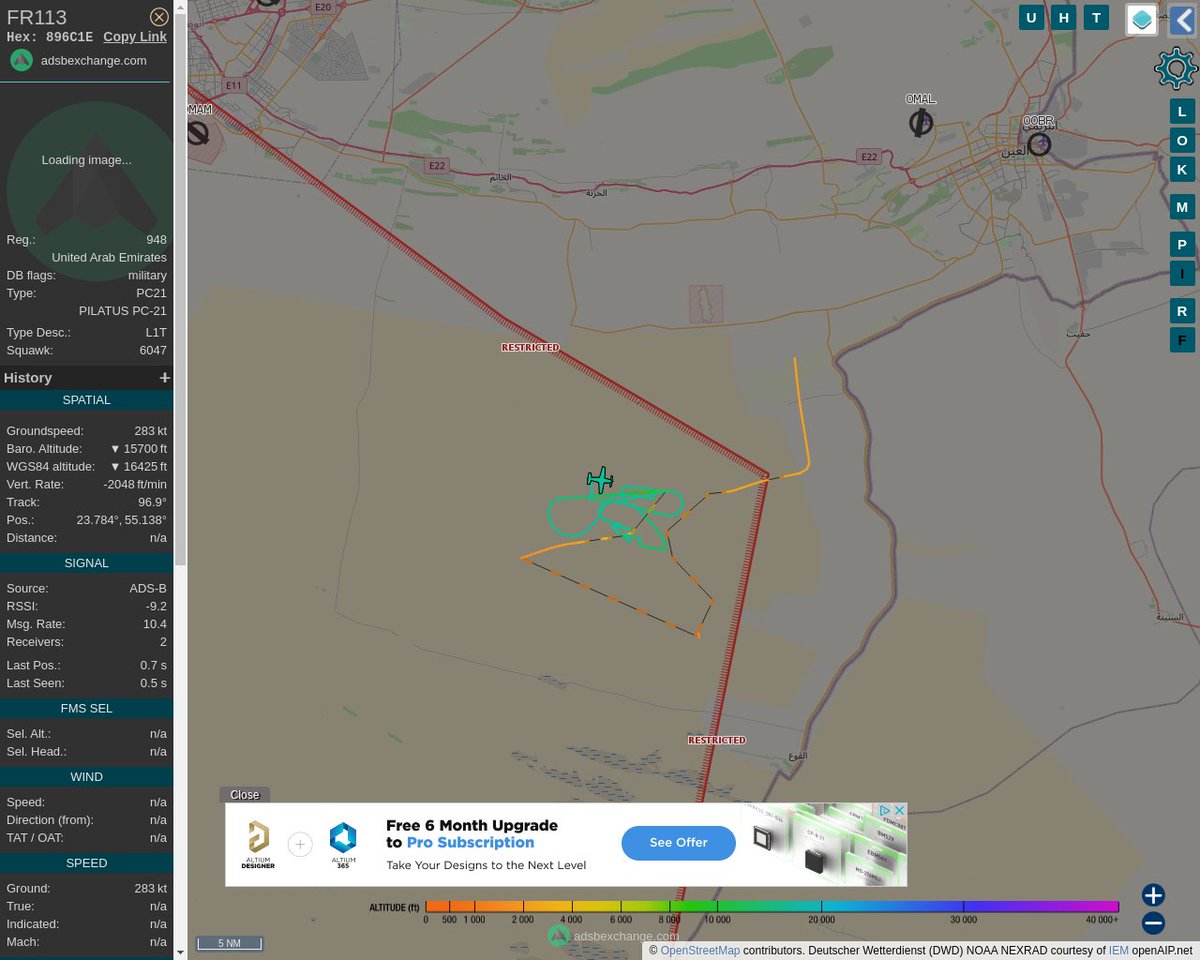1200x960 pixels.
Task: Open the settings gear icon
Action: (x=1175, y=69)
